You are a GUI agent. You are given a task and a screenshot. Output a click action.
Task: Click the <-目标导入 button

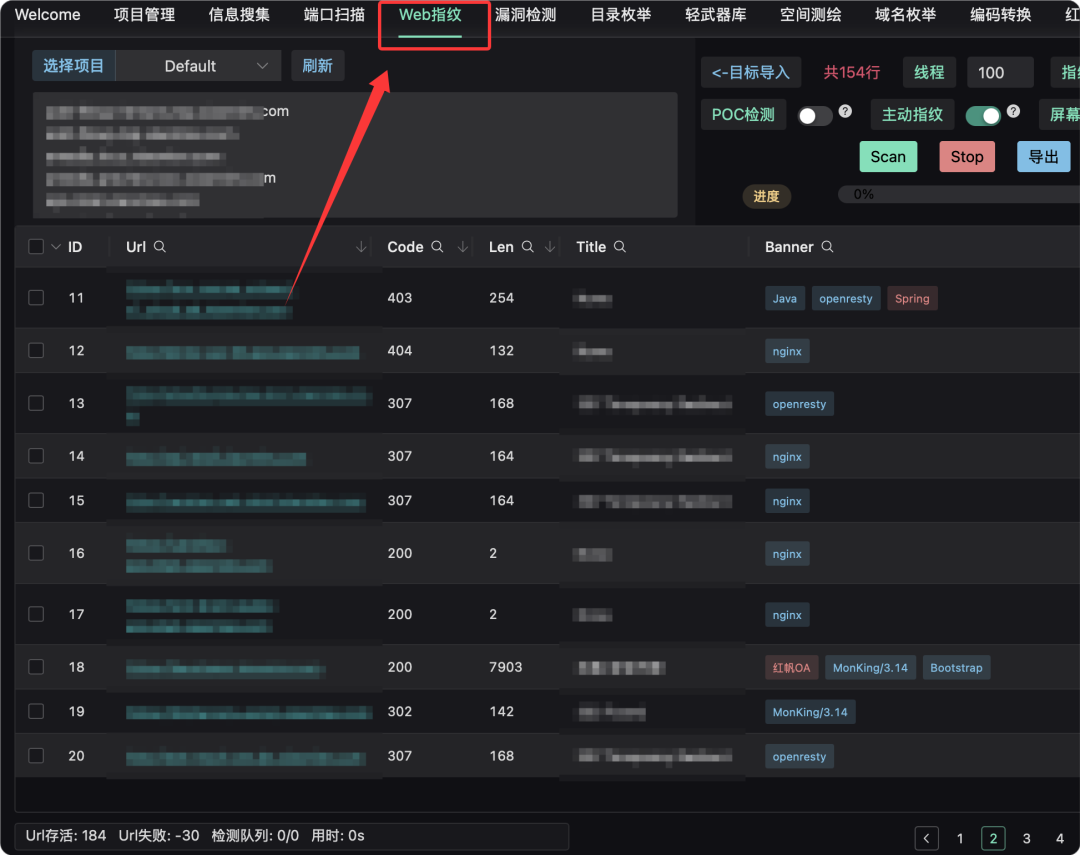click(x=751, y=72)
